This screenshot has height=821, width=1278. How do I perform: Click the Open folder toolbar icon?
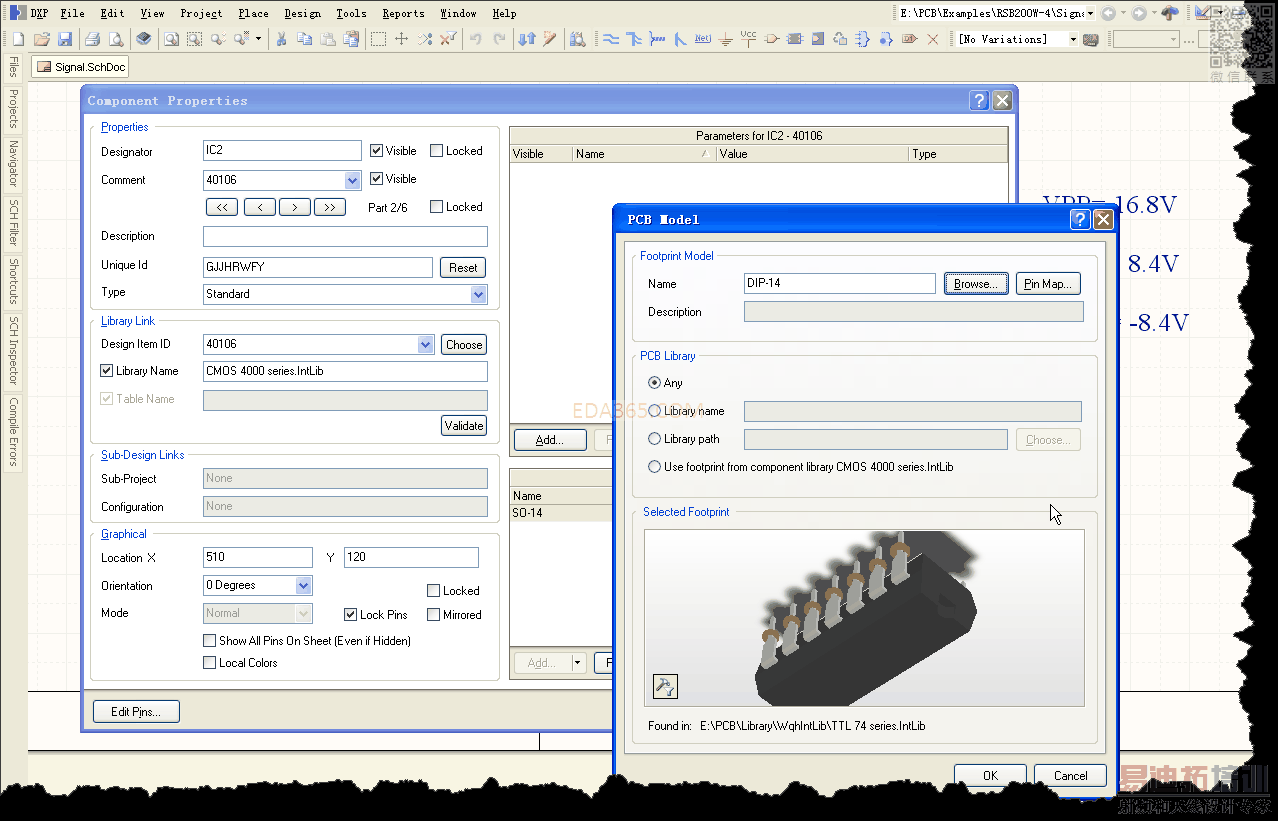[42, 39]
